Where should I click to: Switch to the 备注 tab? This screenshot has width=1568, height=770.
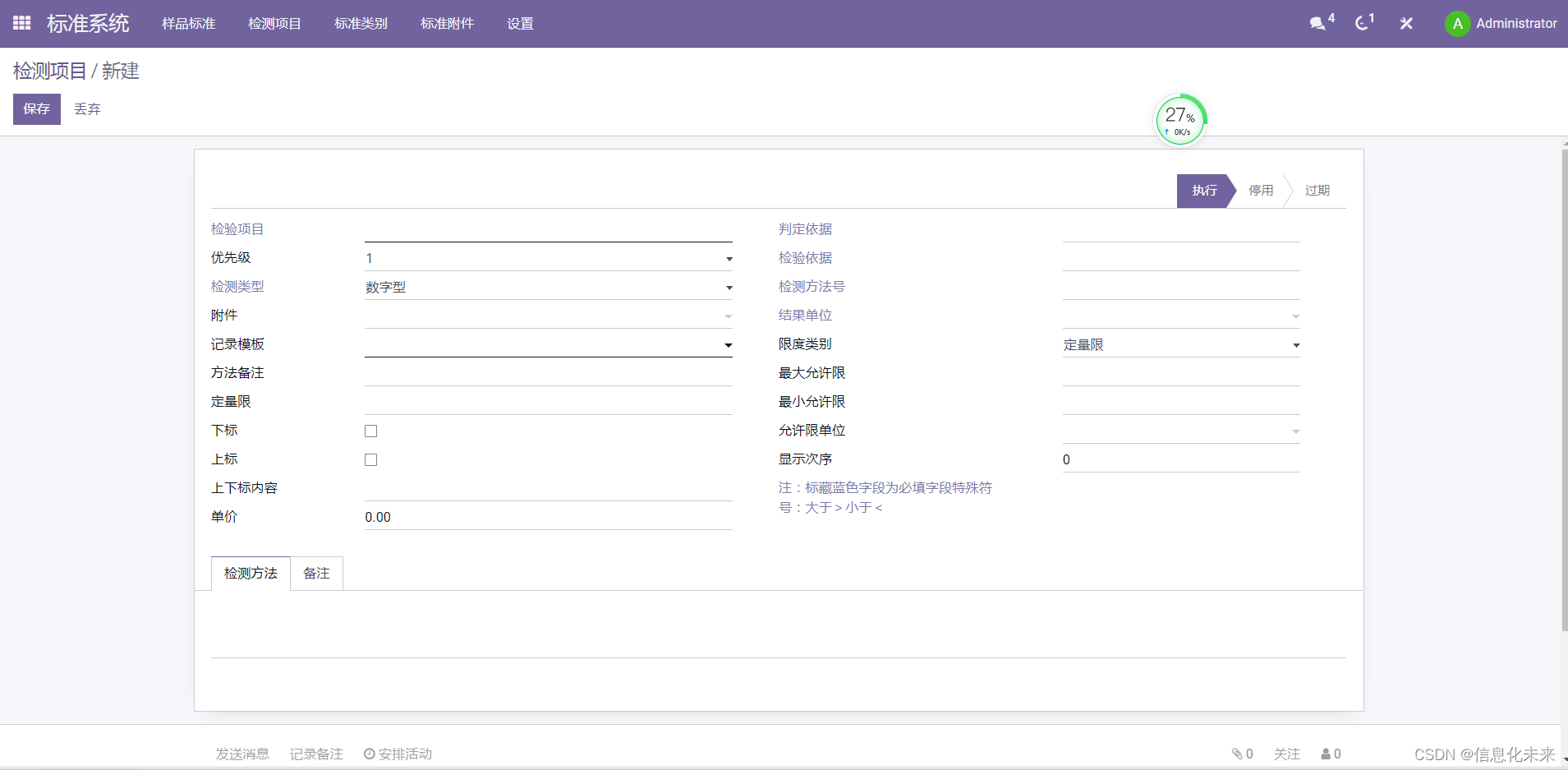pyautogui.click(x=316, y=573)
